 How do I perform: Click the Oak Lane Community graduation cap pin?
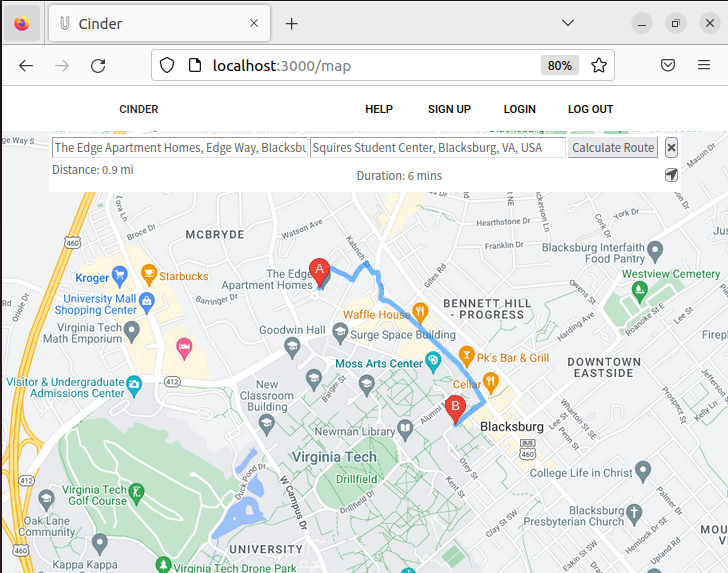(46, 499)
